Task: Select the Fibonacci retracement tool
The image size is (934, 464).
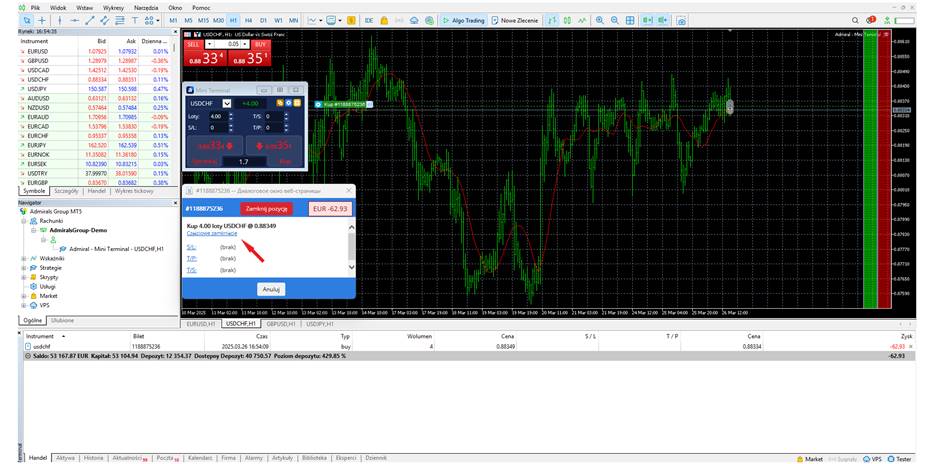Action: [120, 20]
